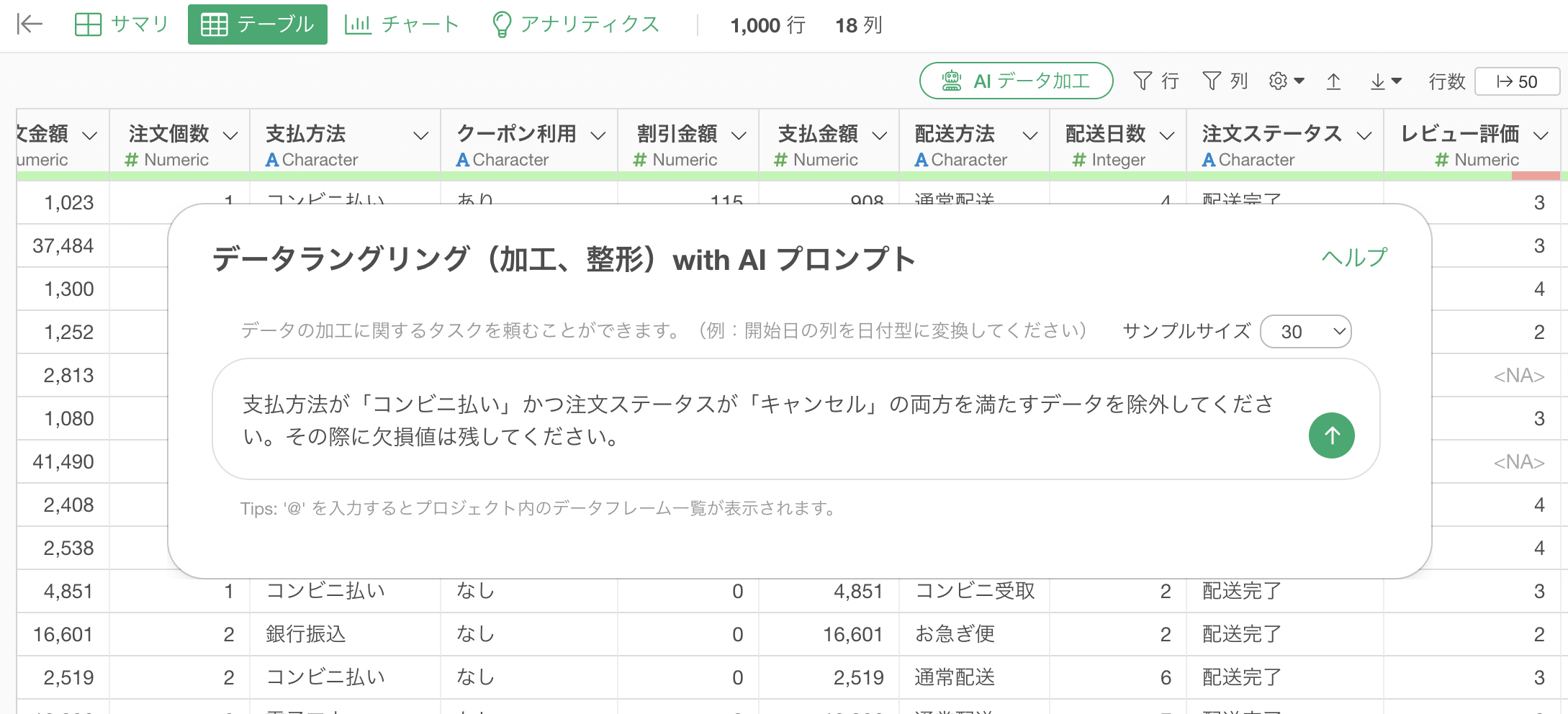This screenshot has width=1568, height=714.
Task: Click inside the AI prompt text field
Action: tap(756, 420)
